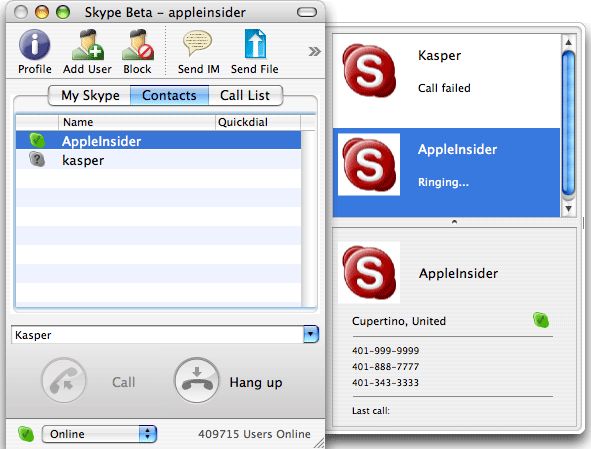The image size is (591, 449).
Task: Switch to the My Skype tab
Action: point(90,95)
